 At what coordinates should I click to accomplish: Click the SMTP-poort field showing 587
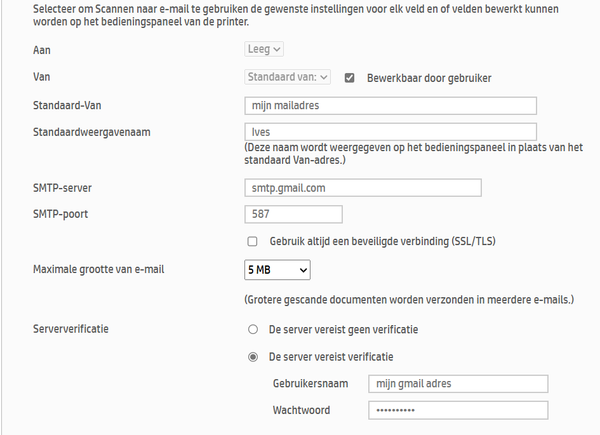293,214
